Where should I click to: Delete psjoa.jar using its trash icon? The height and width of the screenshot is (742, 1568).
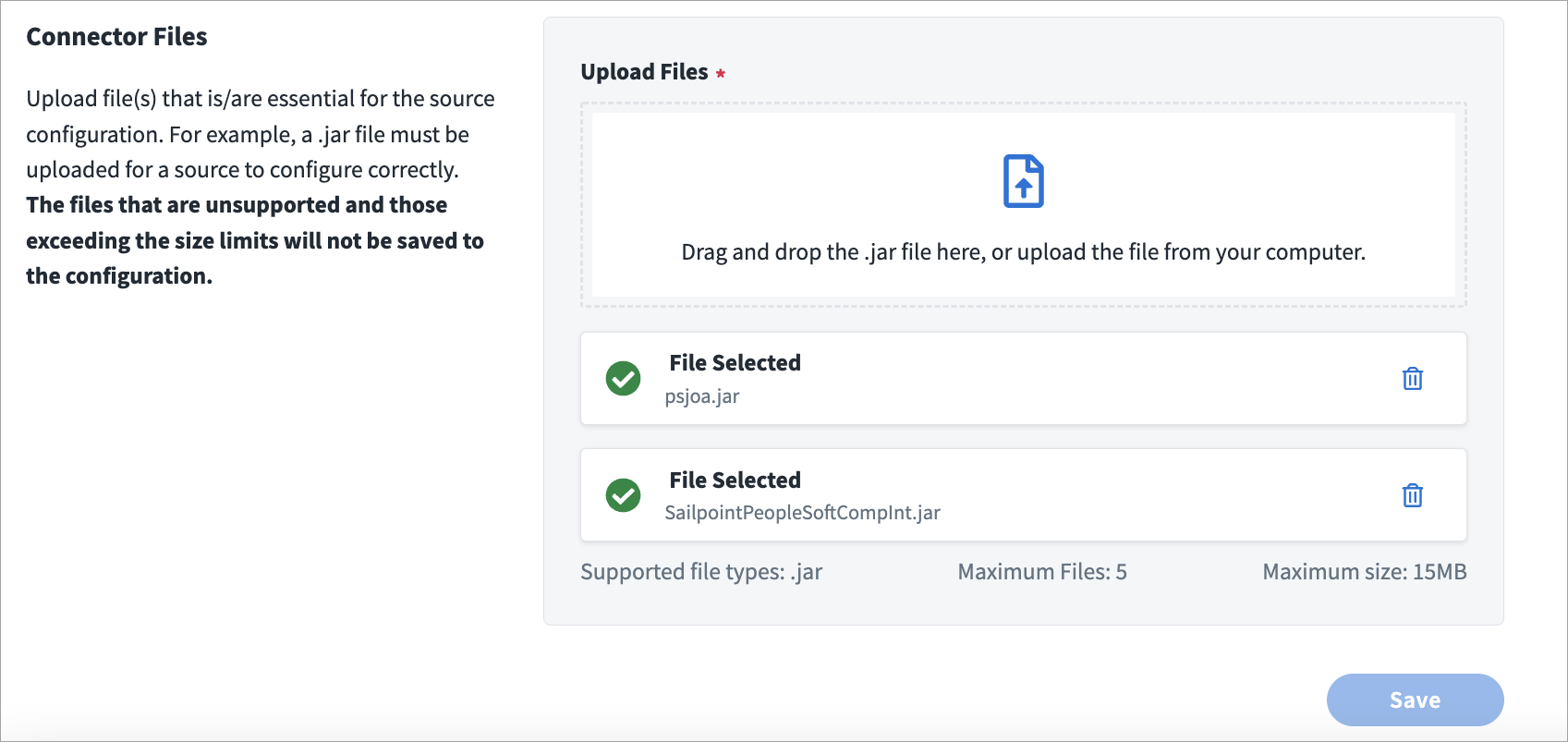(1412, 379)
